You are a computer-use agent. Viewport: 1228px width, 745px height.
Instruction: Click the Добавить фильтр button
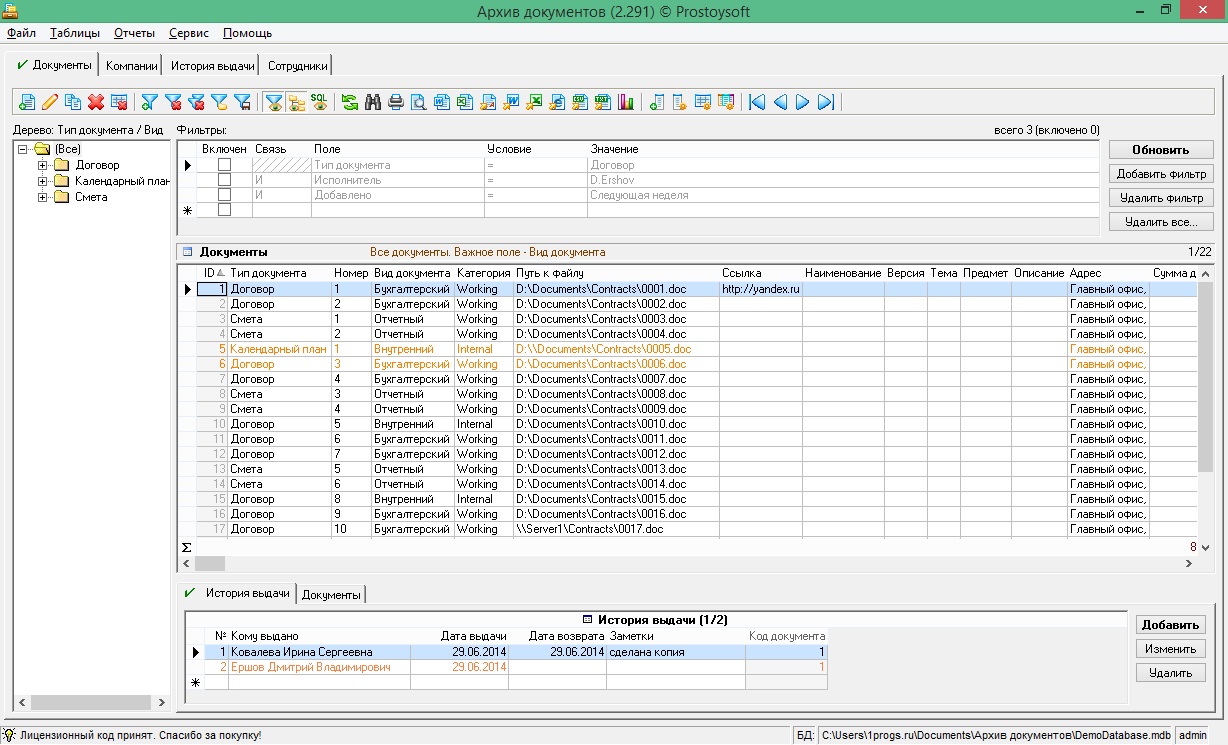pyautogui.click(x=1160, y=174)
